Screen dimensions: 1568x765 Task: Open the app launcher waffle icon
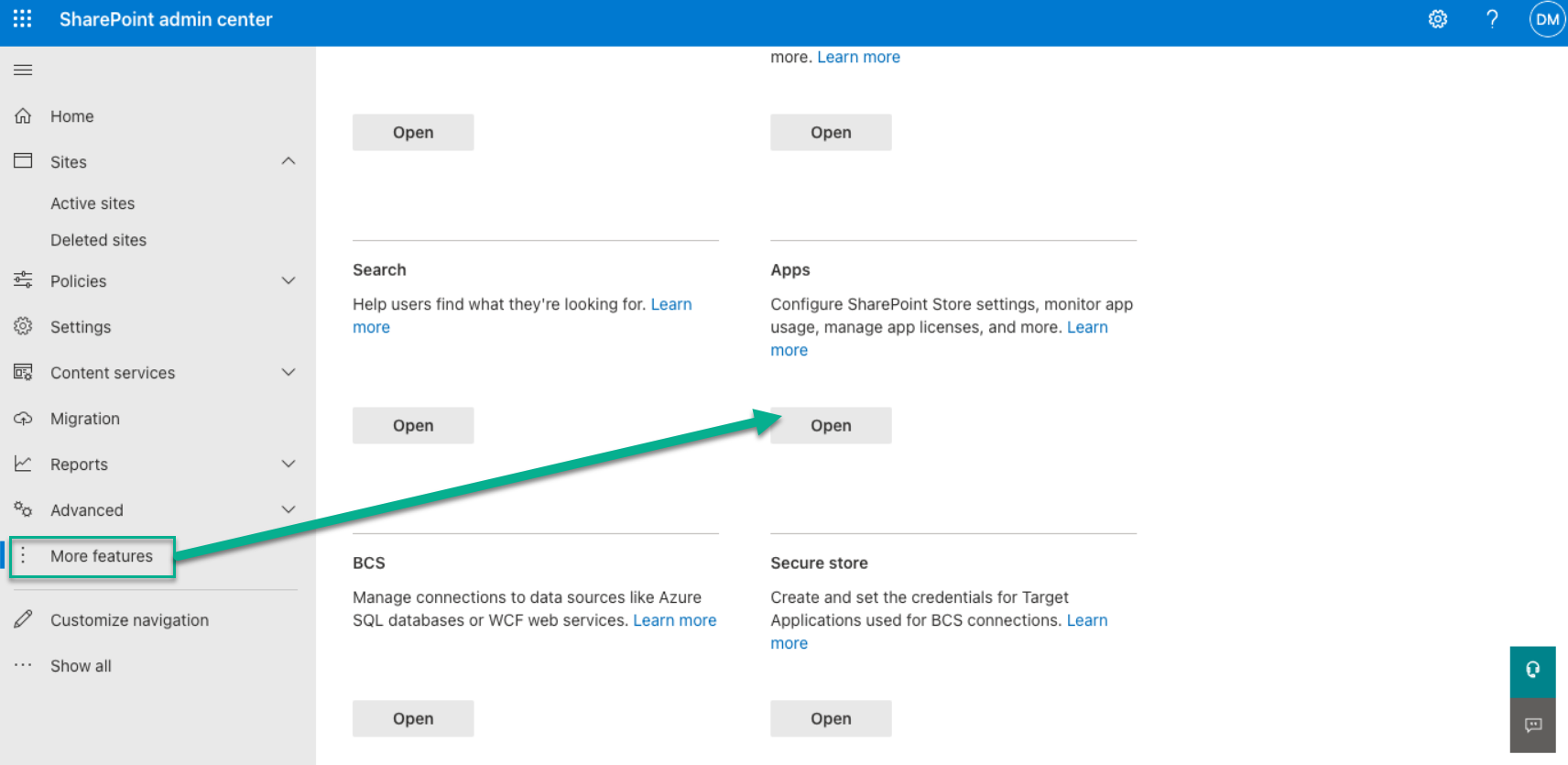(x=23, y=19)
